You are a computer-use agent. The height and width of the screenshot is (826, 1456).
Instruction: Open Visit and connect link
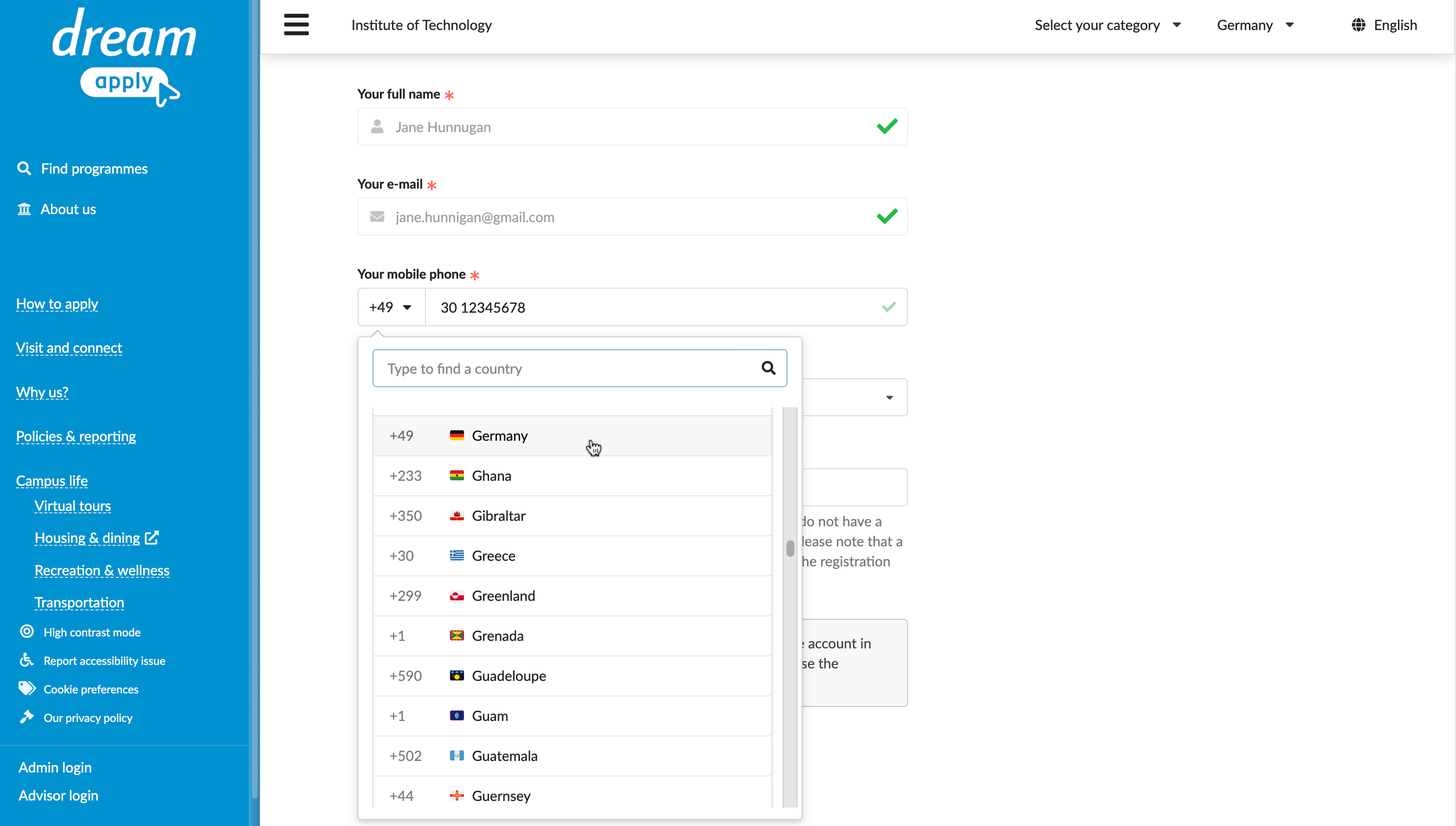pos(68,348)
